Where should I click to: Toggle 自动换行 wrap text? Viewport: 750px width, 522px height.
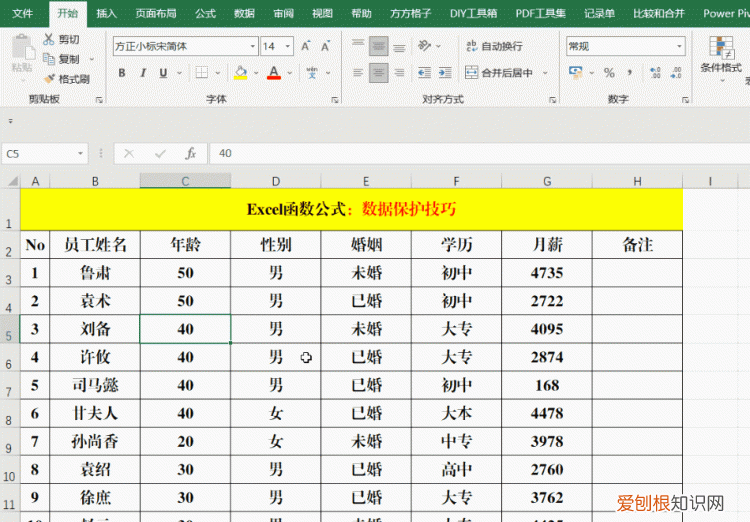494,46
